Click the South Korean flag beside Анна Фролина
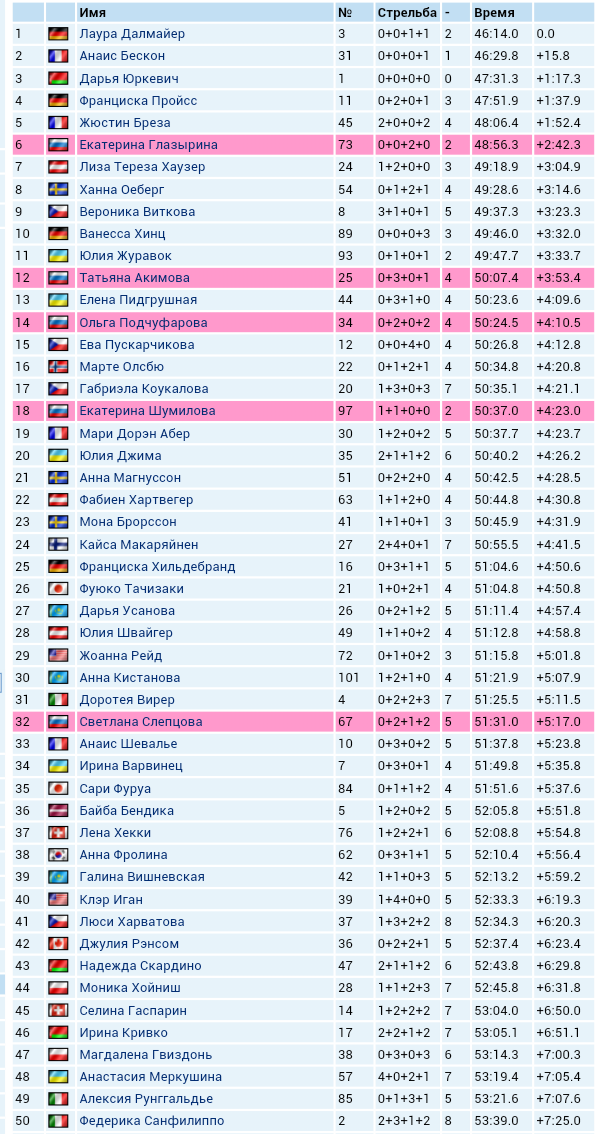Viewport: 599px width, 1134px height. pyautogui.click(x=58, y=855)
